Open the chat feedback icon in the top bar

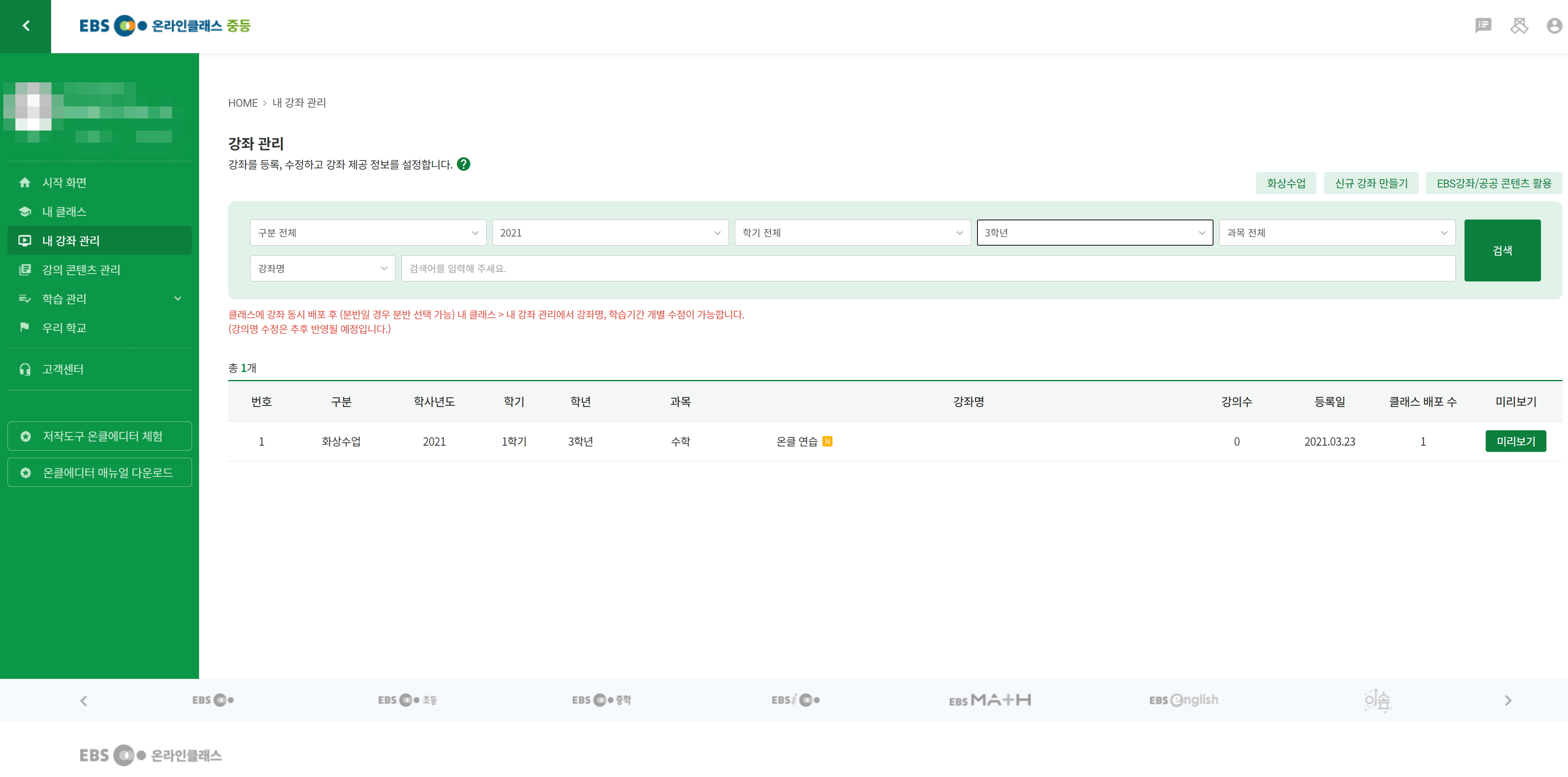point(1483,26)
